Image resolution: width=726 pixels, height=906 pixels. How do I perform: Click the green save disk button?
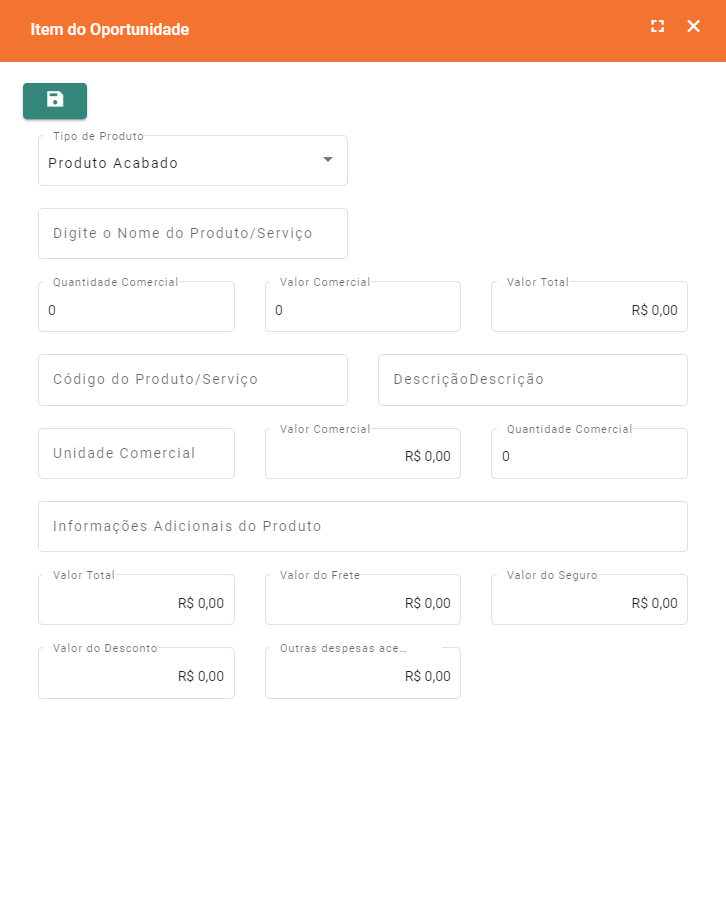(55, 100)
